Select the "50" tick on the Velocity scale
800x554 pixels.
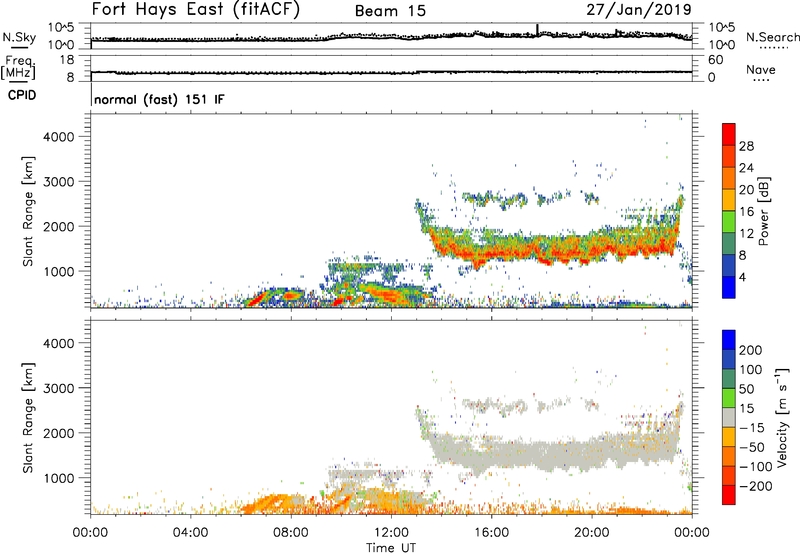[x=746, y=389]
